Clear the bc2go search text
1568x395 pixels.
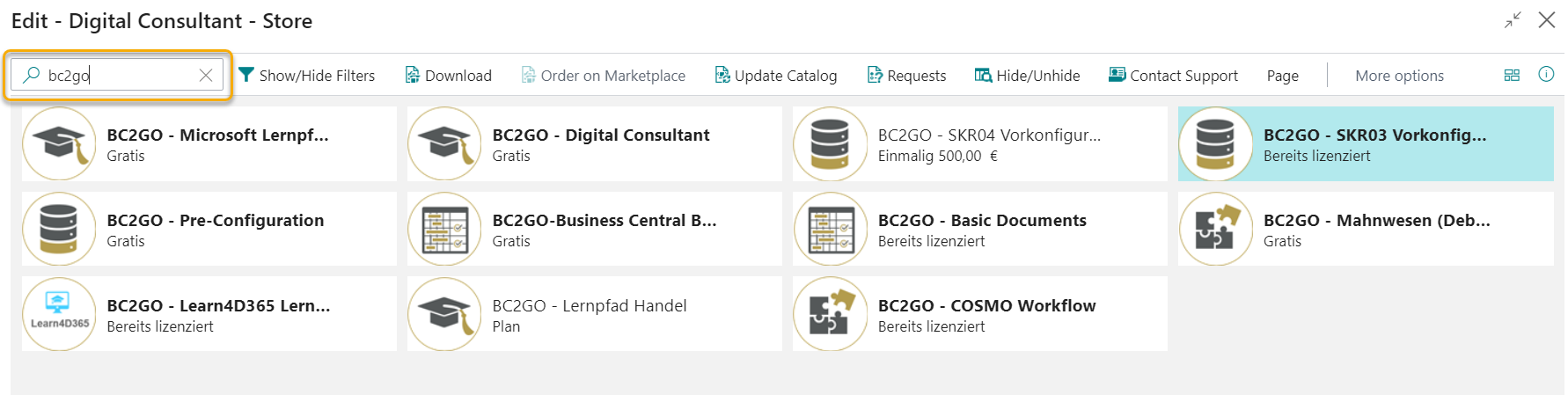click(x=206, y=76)
